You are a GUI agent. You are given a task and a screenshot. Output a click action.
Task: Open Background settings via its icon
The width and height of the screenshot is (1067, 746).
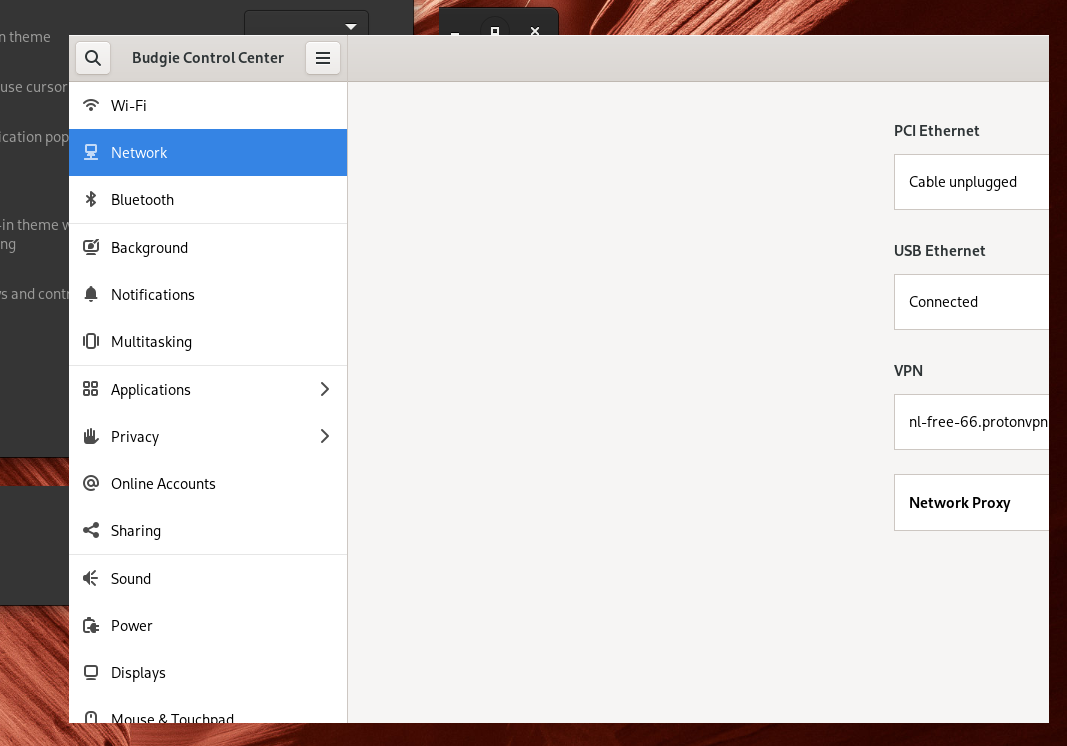tap(91, 247)
